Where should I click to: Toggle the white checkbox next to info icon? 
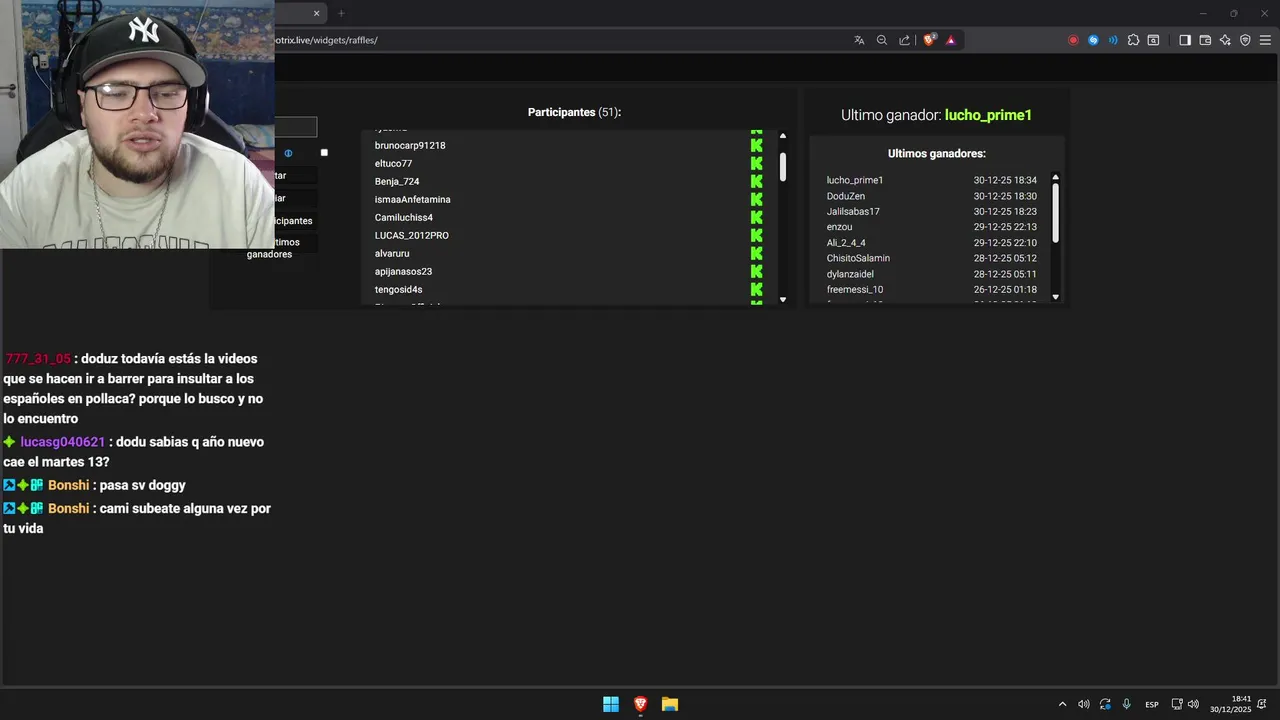324,152
